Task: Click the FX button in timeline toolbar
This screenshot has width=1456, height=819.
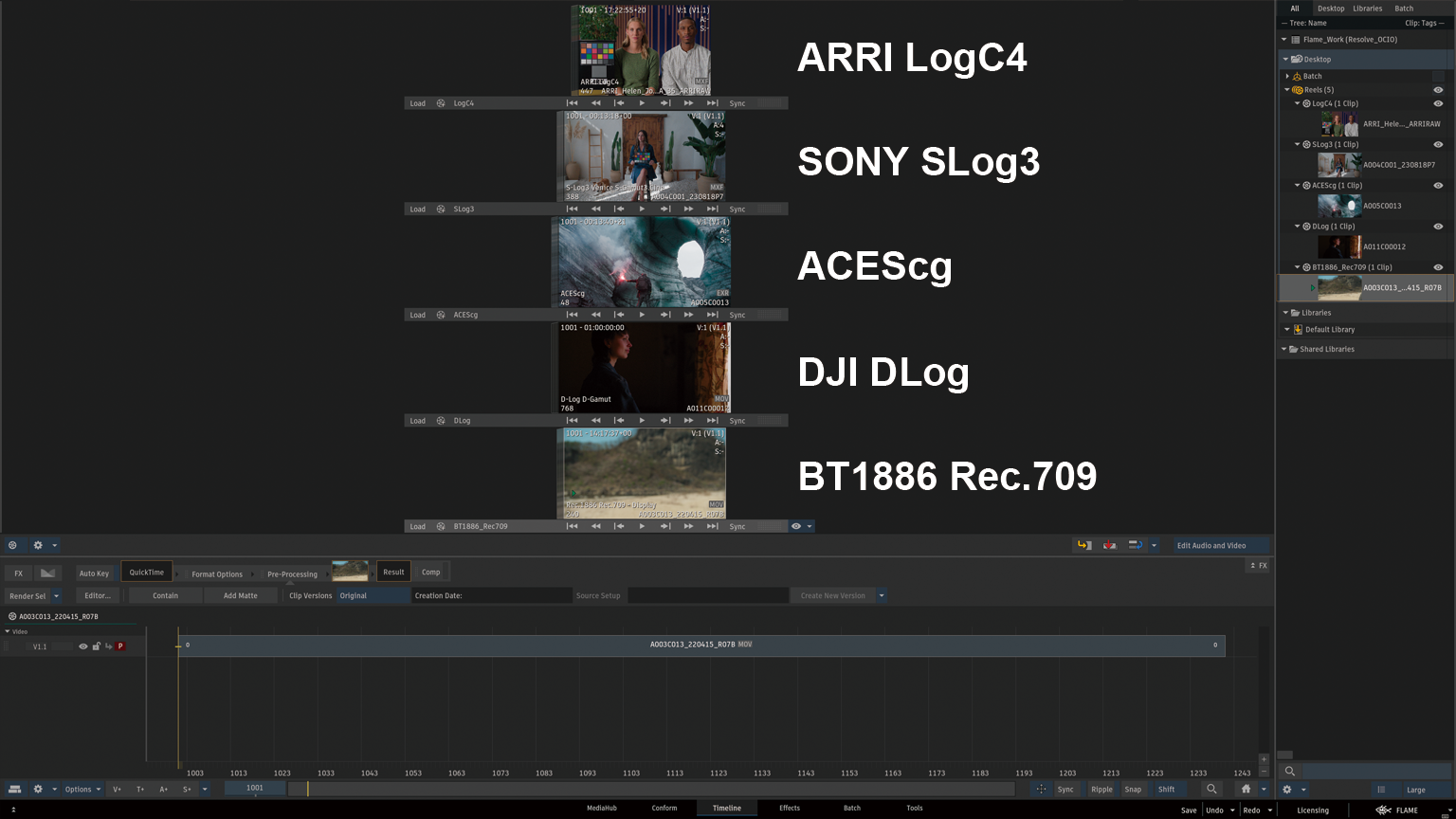Action: point(18,573)
